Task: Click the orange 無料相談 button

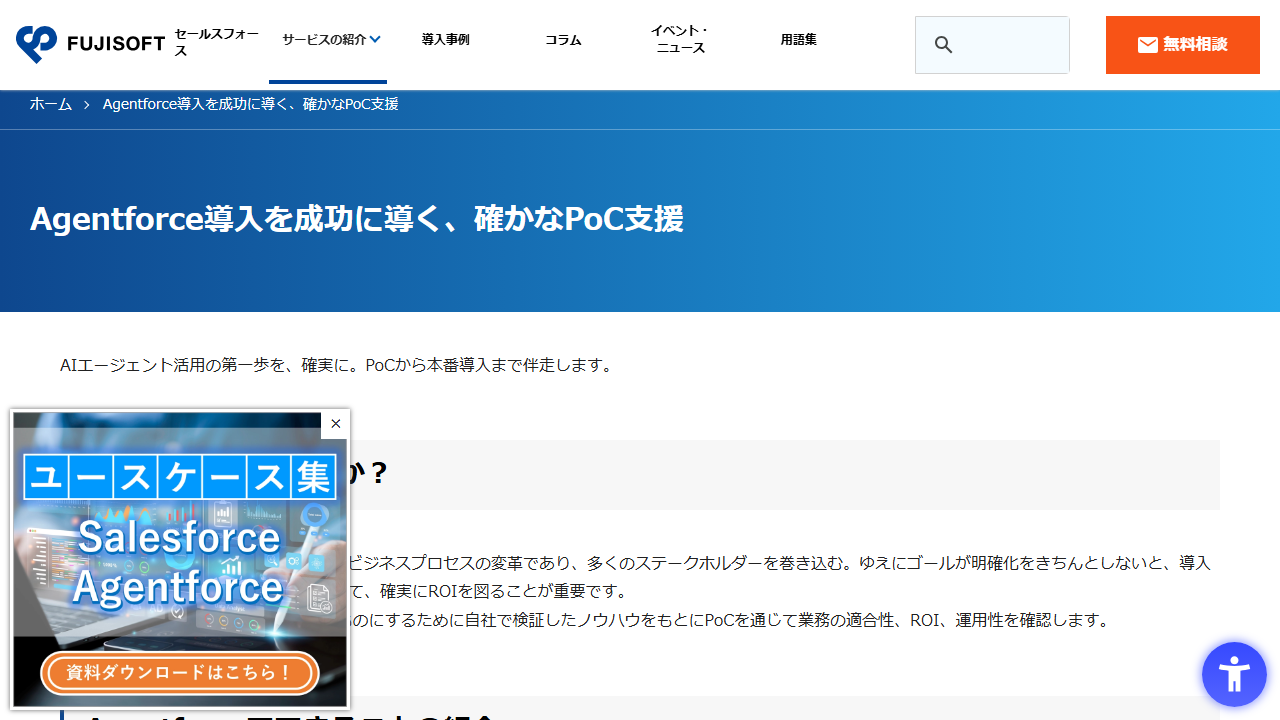Action: [x=1183, y=45]
